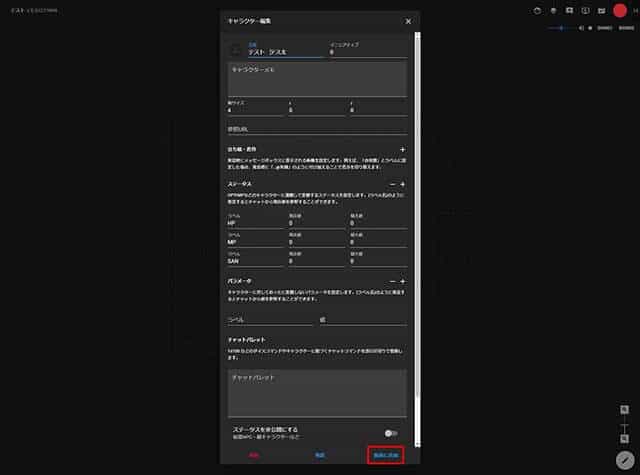The image size is (640, 475).
Task: Toggle the hide status switch
Action: (392, 433)
